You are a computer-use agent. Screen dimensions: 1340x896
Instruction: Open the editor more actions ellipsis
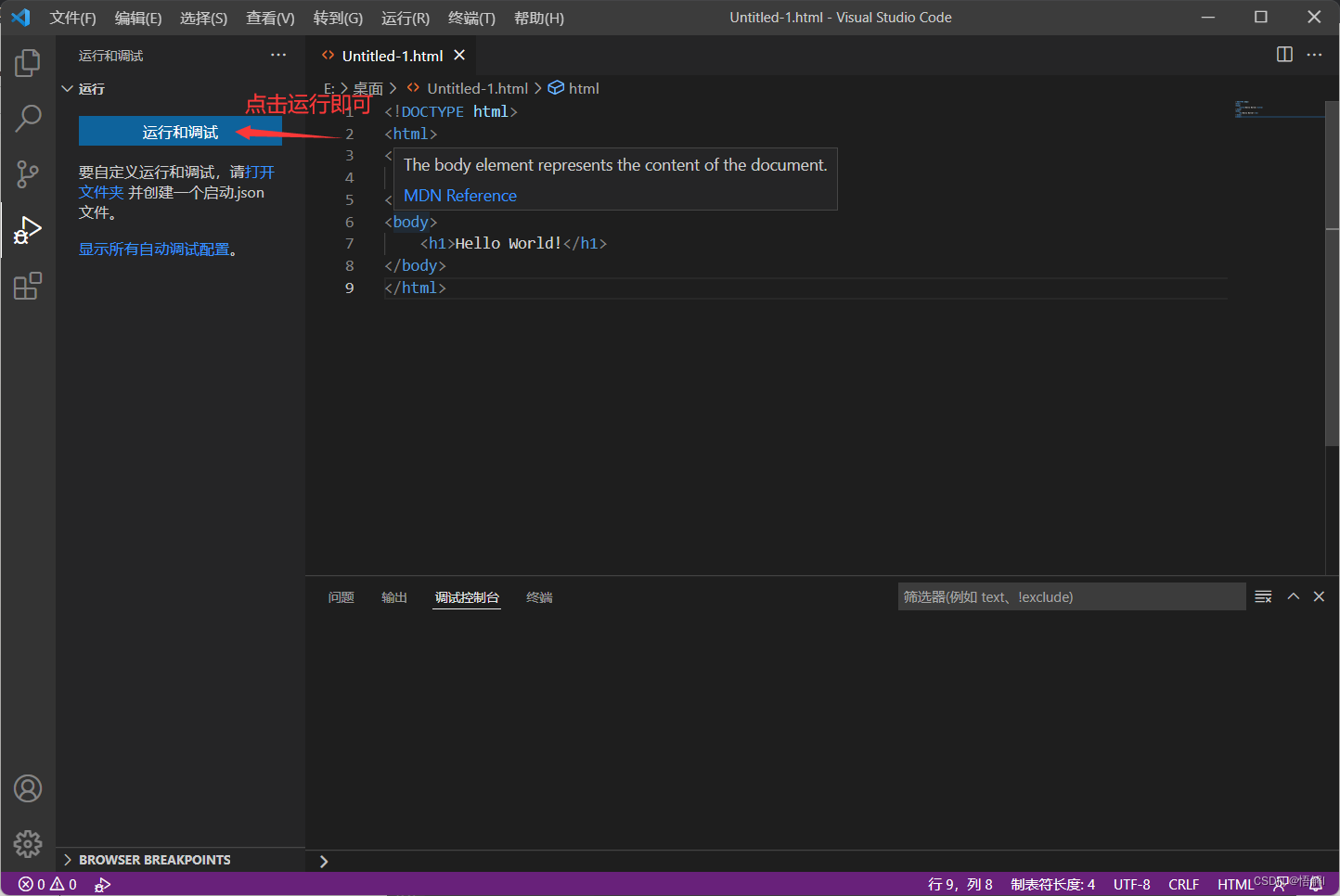click(1314, 55)
